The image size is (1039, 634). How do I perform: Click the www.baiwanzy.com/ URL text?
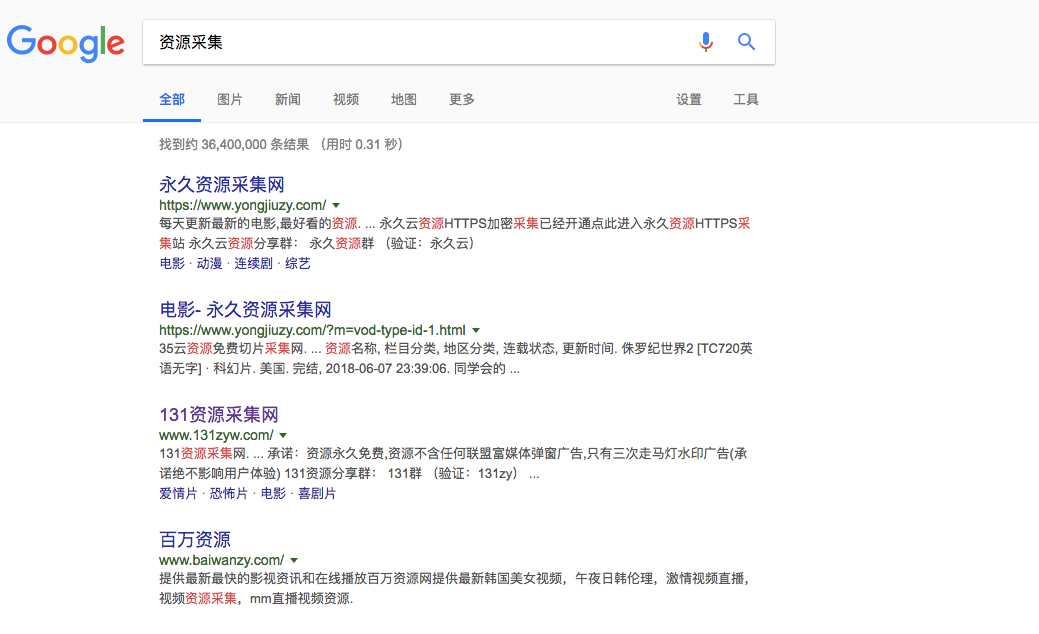tap(221, 560)
